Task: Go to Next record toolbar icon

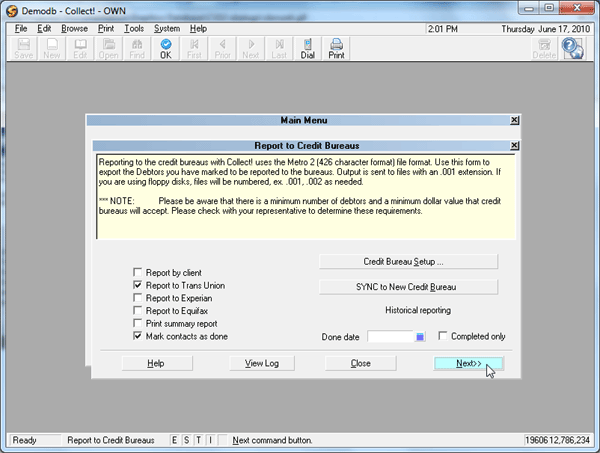Action: (x=251, y=49)
